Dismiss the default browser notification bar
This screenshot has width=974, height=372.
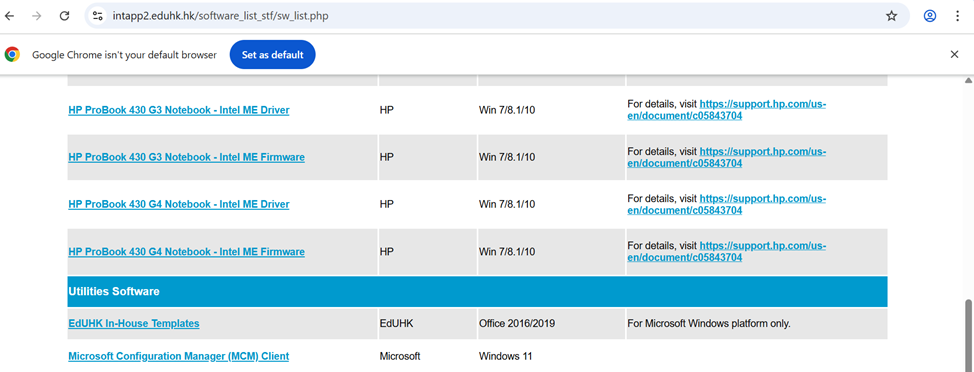[955, 55]
